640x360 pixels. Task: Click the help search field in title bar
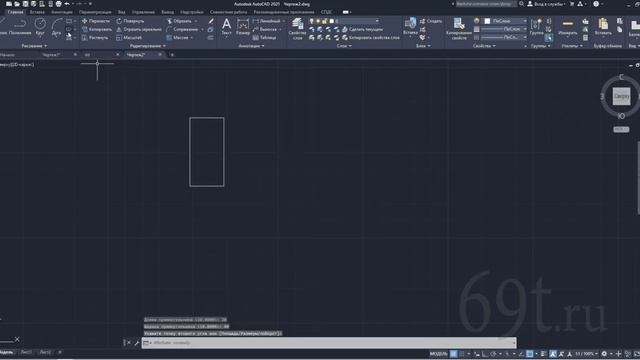click(x=486, y=4)
